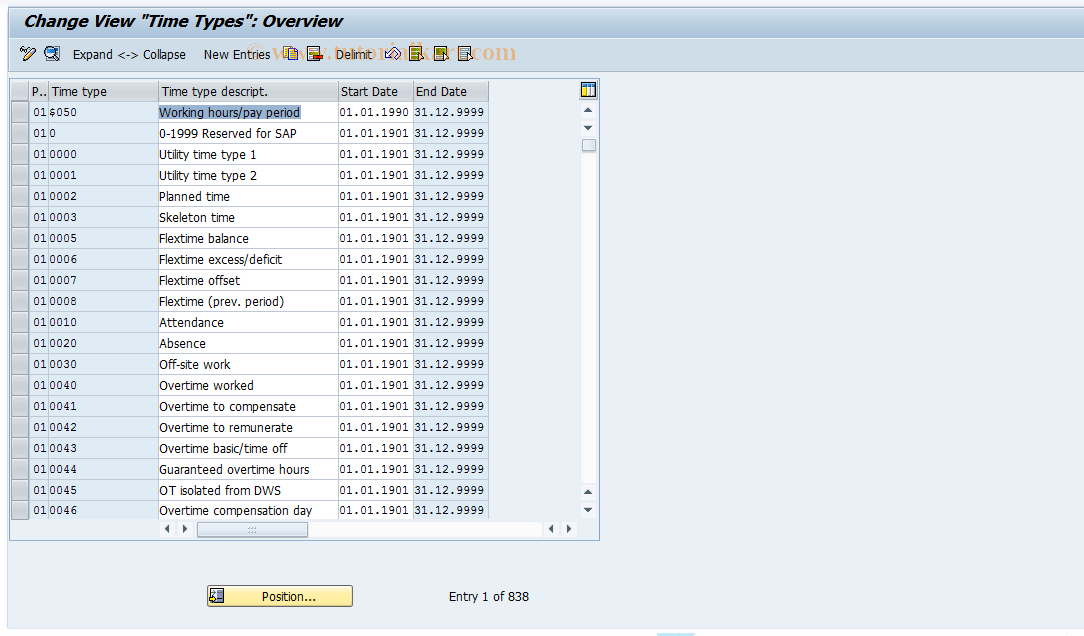Click the Flextime (prev. period) description cell
This screenshot has height=636, width=1084.
click(248, 301)
